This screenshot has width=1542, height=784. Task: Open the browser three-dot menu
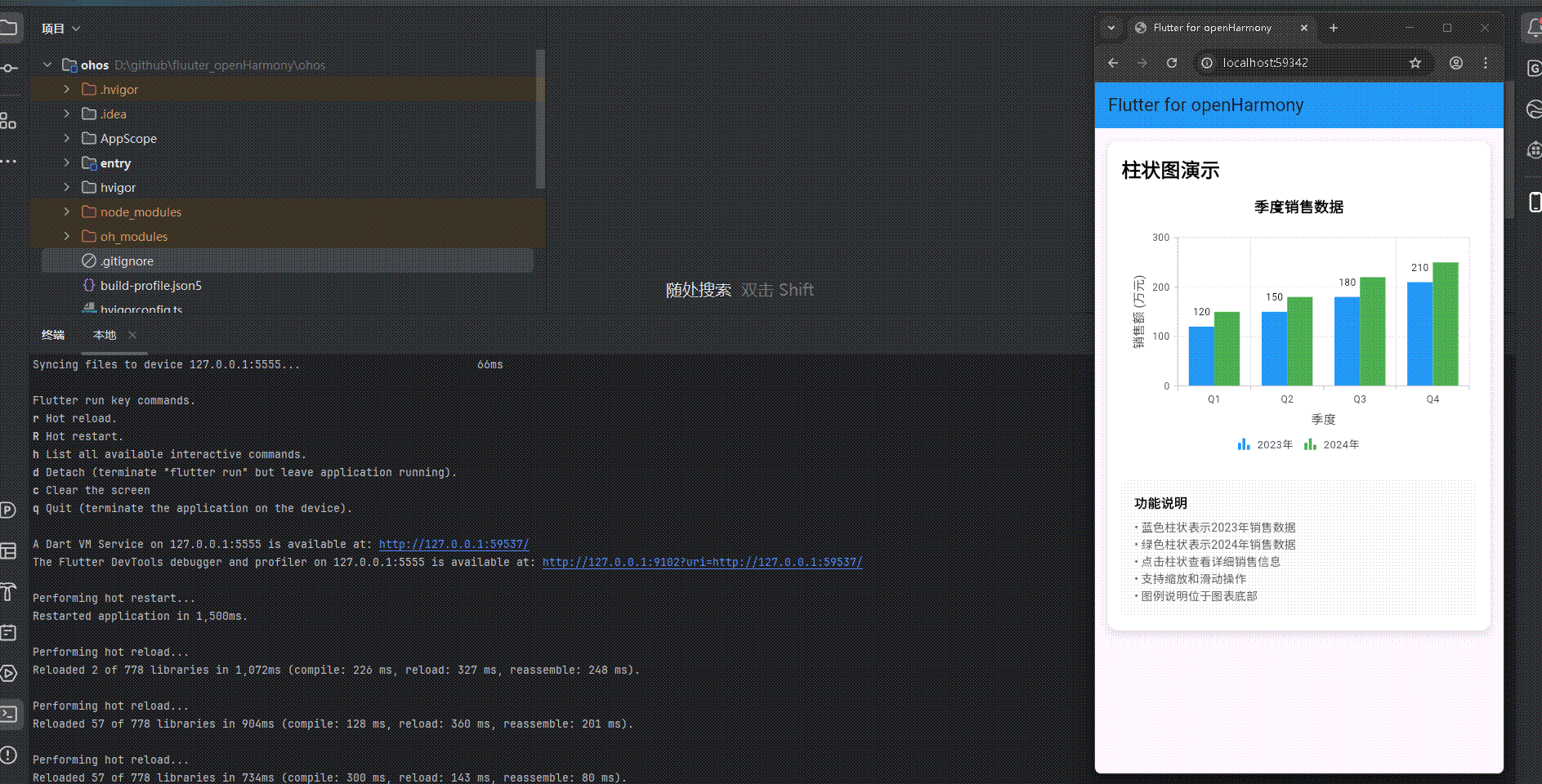point(1486,63)
